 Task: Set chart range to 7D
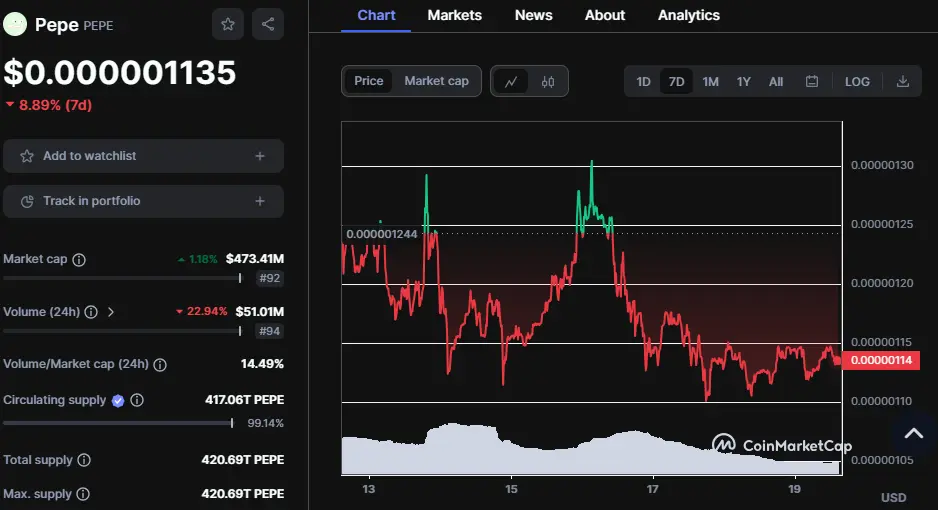tap(677, 82)
